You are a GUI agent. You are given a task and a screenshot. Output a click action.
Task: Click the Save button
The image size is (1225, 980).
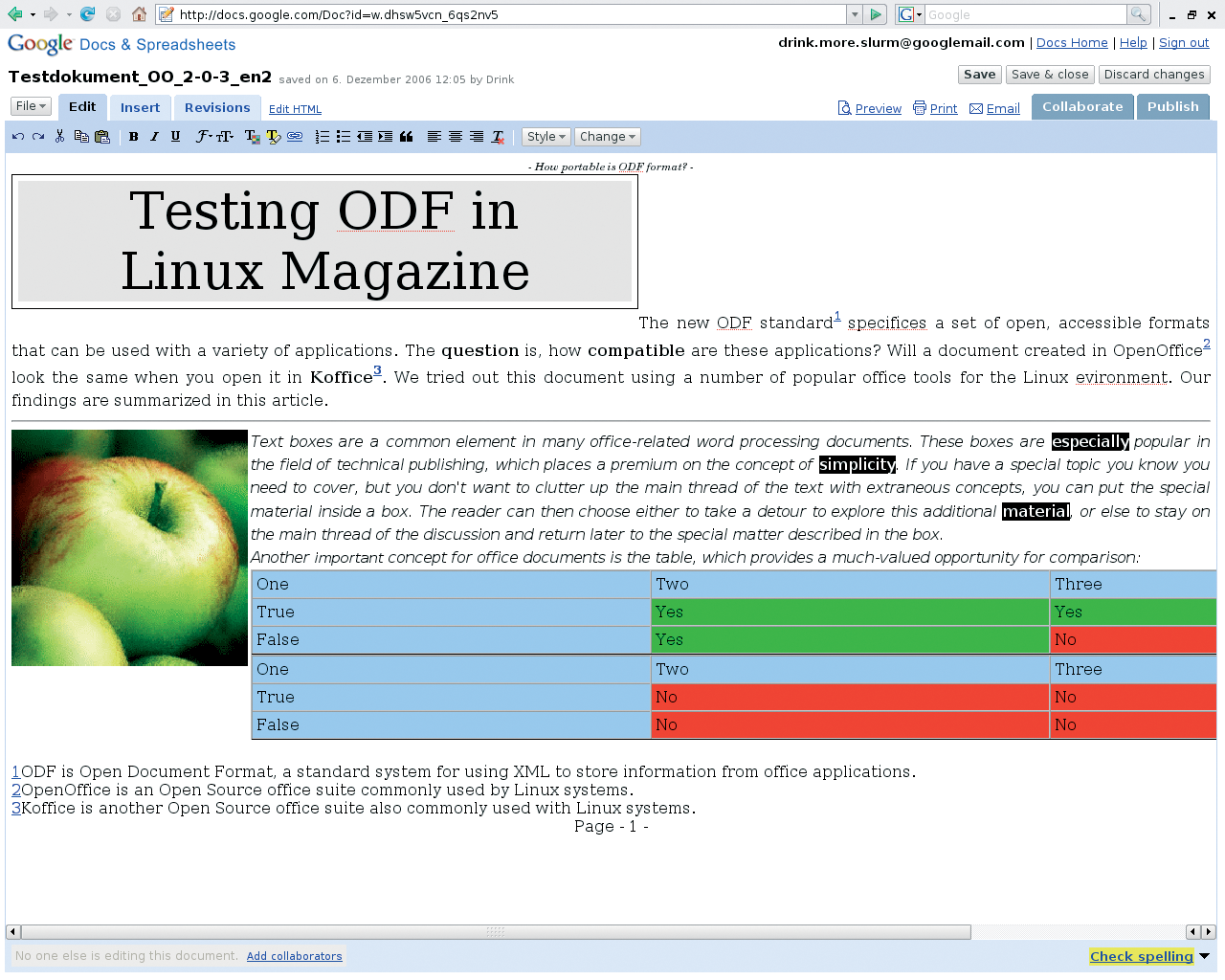click(x=979, y=75)
